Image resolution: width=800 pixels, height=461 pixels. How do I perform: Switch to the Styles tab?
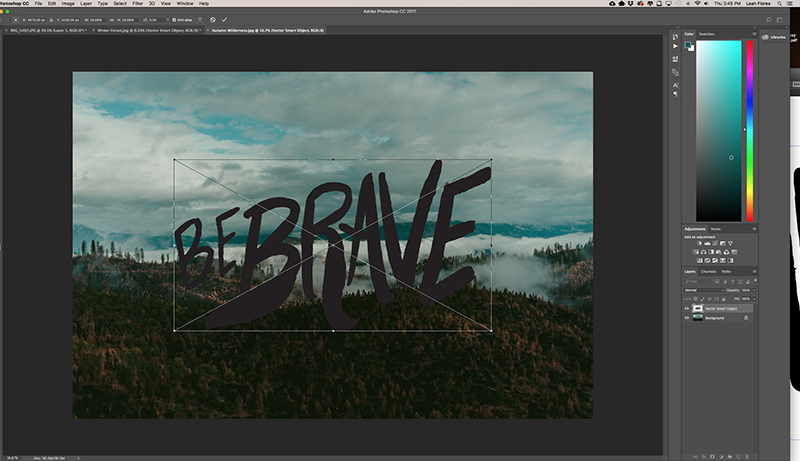pos(716,229)
